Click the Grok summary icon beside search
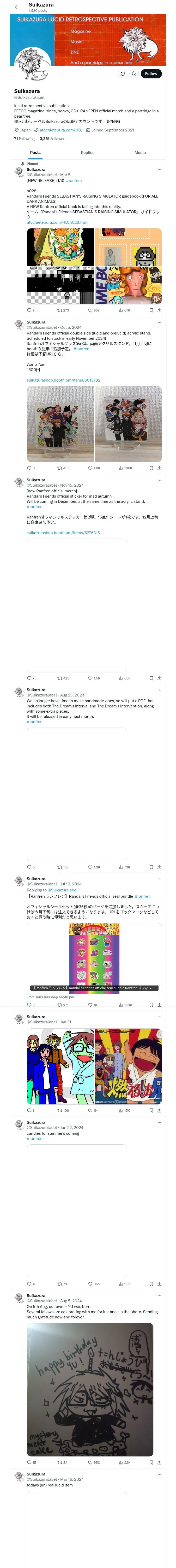Screen dimensions: 176x1568 (123, 74)
